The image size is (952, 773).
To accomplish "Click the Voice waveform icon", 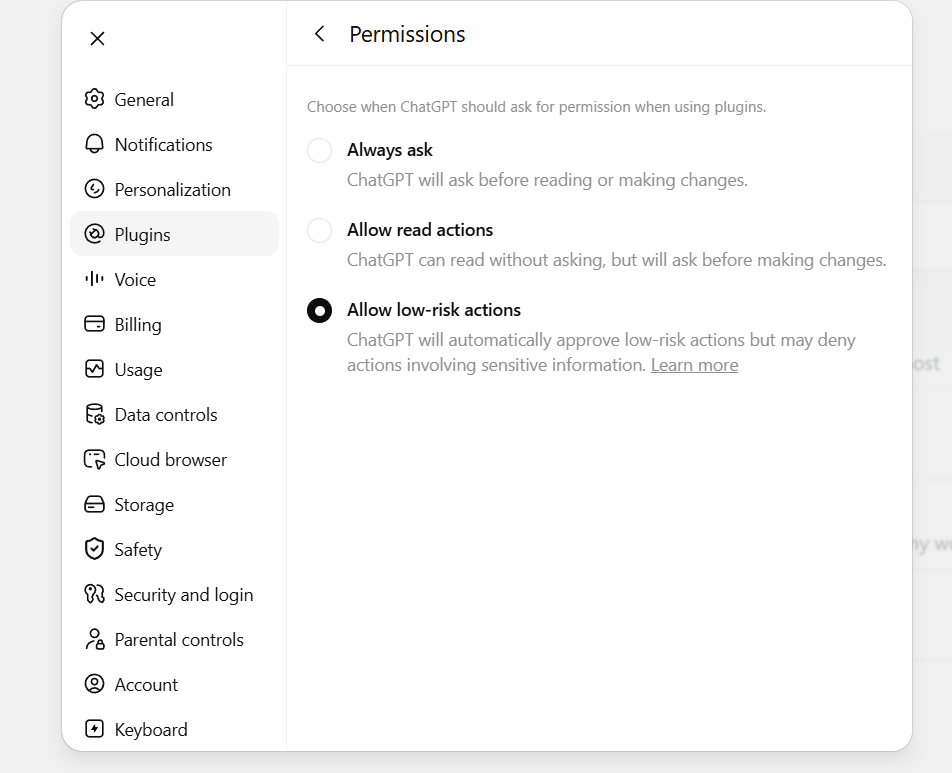I will click(x=94, y=279).
